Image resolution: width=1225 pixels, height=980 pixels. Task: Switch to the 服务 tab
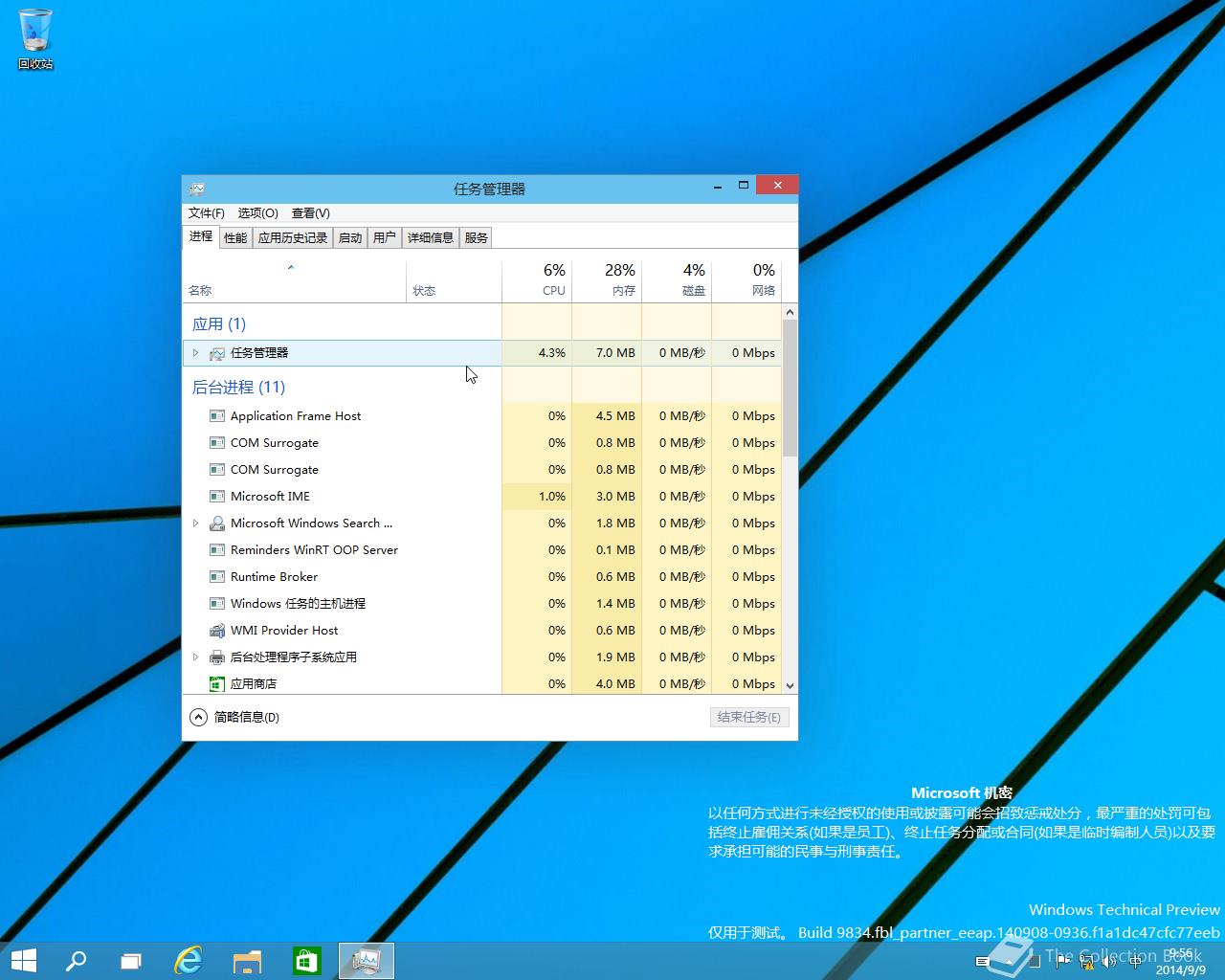tap(477, 238)
